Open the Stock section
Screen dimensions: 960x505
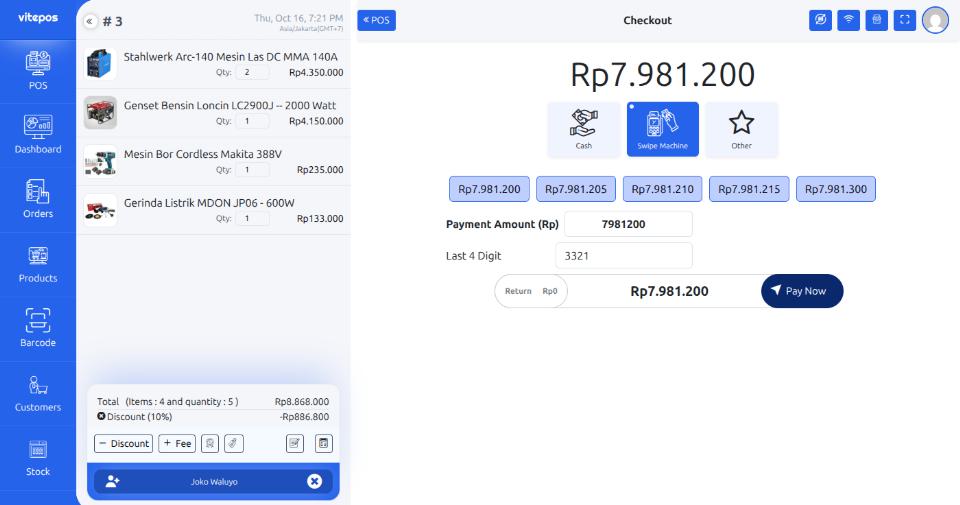[x=38, y=458]
